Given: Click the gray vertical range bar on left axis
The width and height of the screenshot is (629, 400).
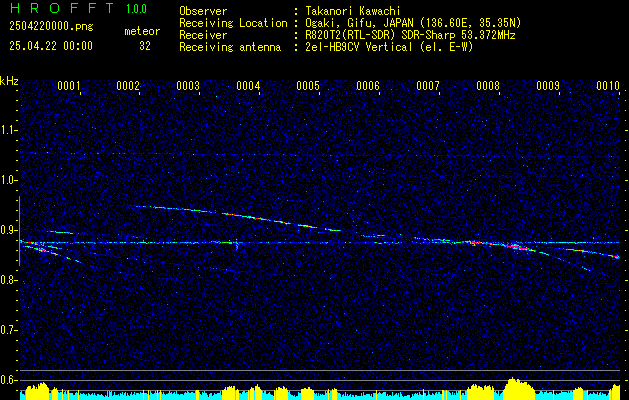Looking at the screenshot, I should click(19, 231).
